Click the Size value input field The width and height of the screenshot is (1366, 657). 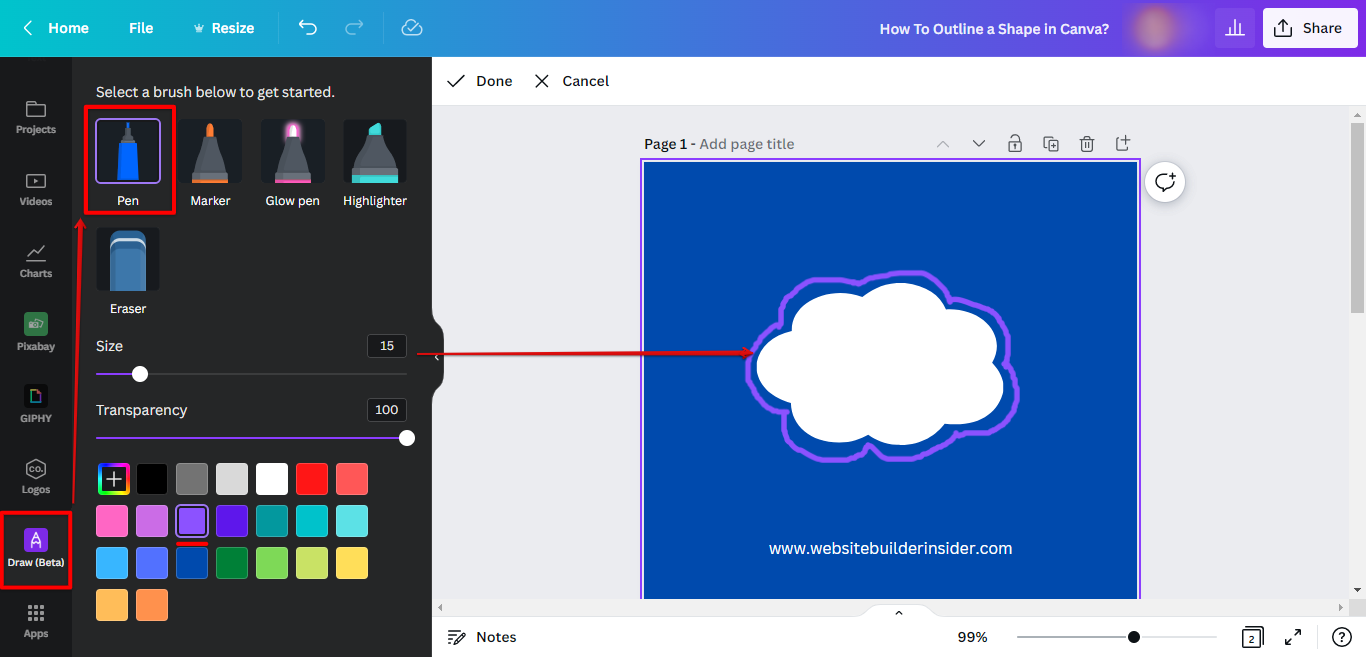click(x=387, y=346)
